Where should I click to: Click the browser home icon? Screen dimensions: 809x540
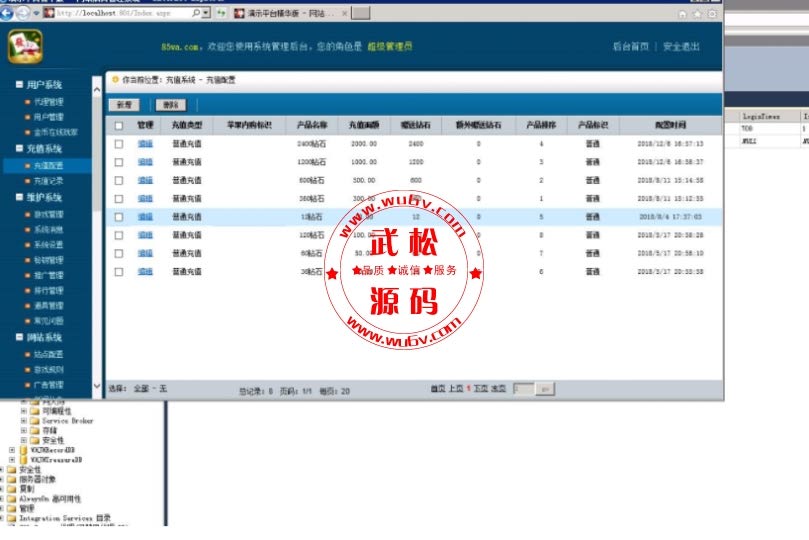[682, 14]
